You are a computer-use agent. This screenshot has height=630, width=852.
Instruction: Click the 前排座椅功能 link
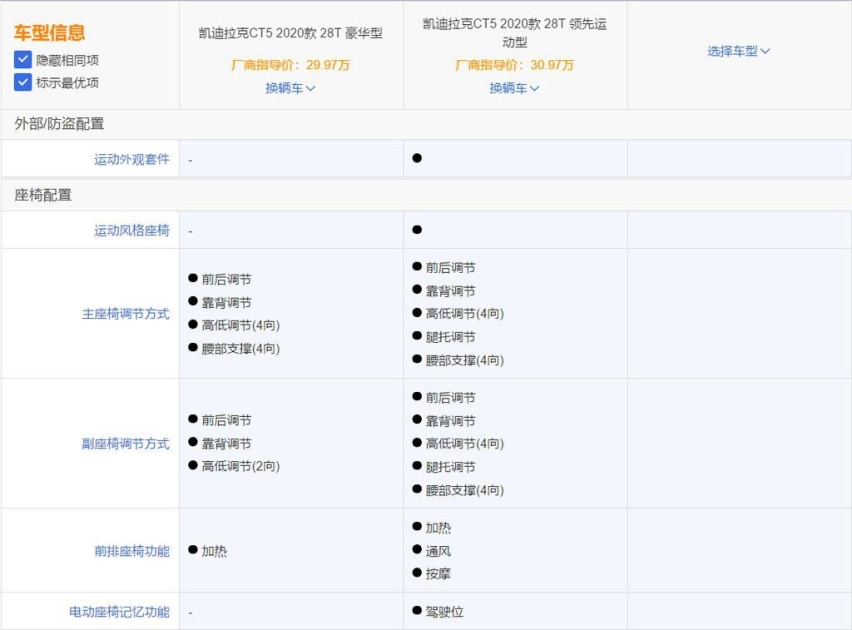pyautogui.click(x=131, y=551)
